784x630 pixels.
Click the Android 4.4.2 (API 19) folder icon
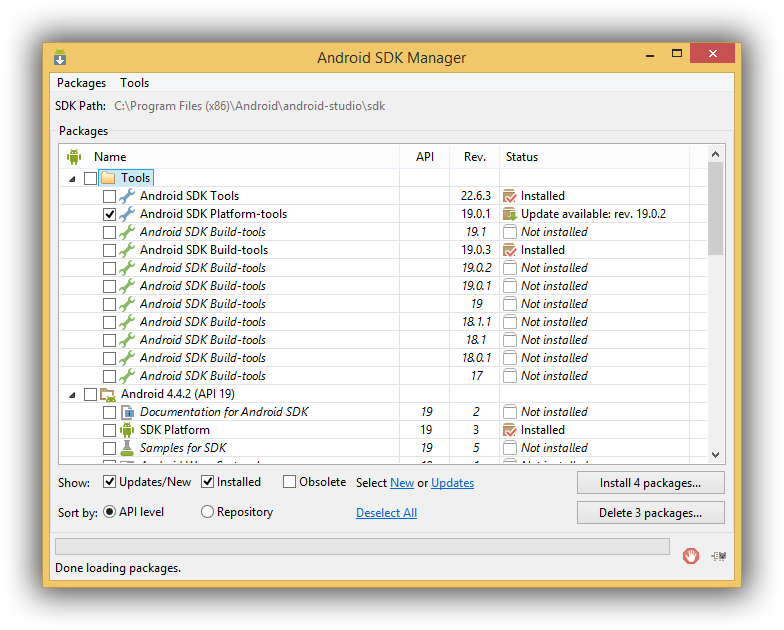(x=108, y=394)
